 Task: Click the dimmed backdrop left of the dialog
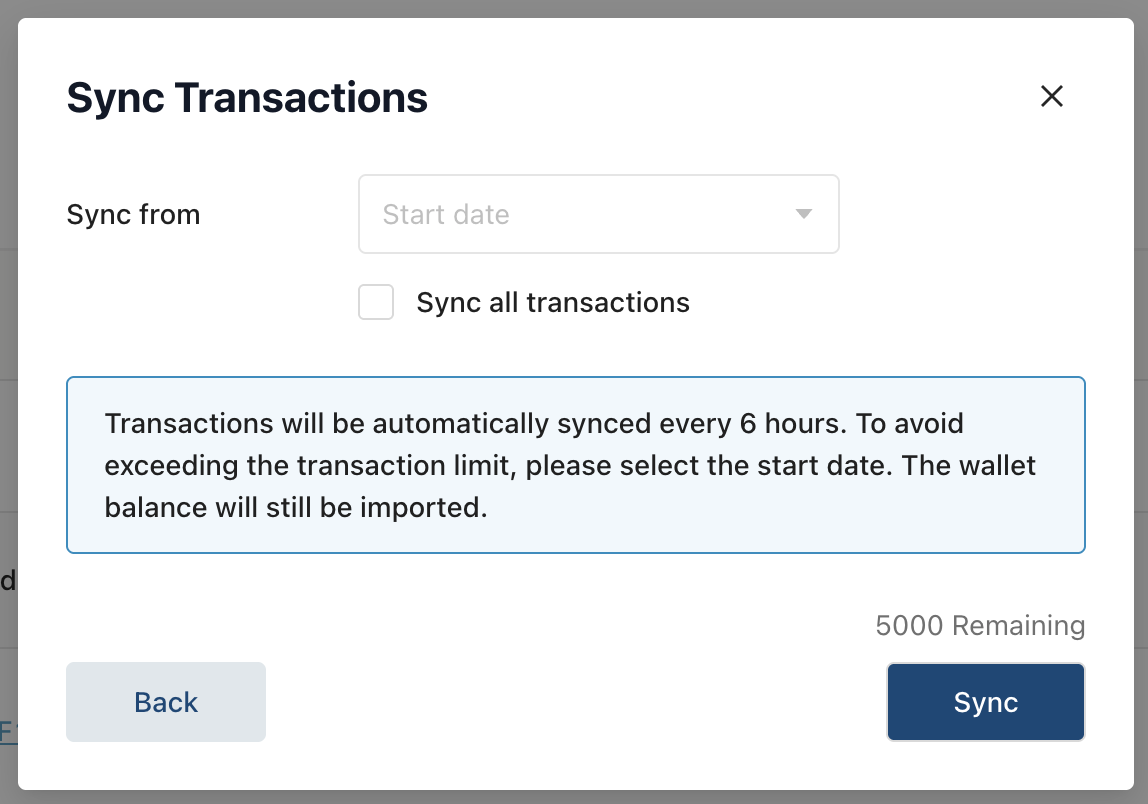8,400
